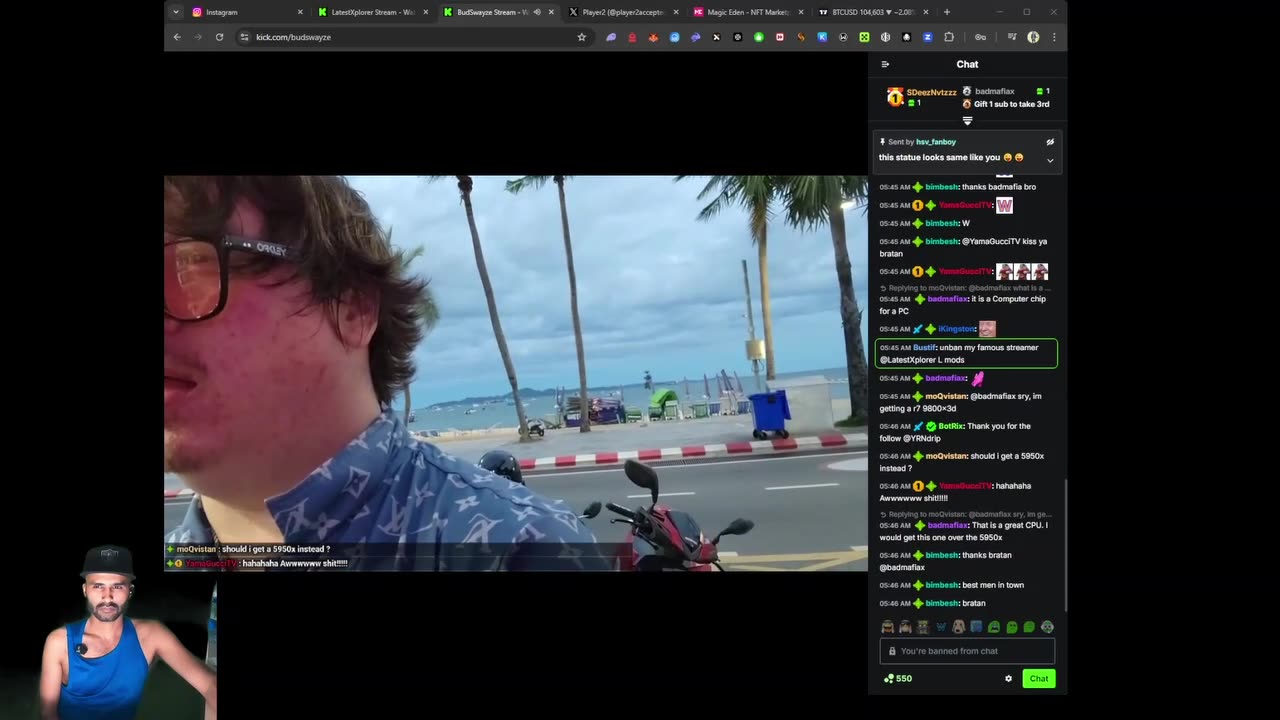The height and width of the screenshot is (720, 1280).
Task: Click the chat text 'best men in town'
Action: click(x=993, y=585)
